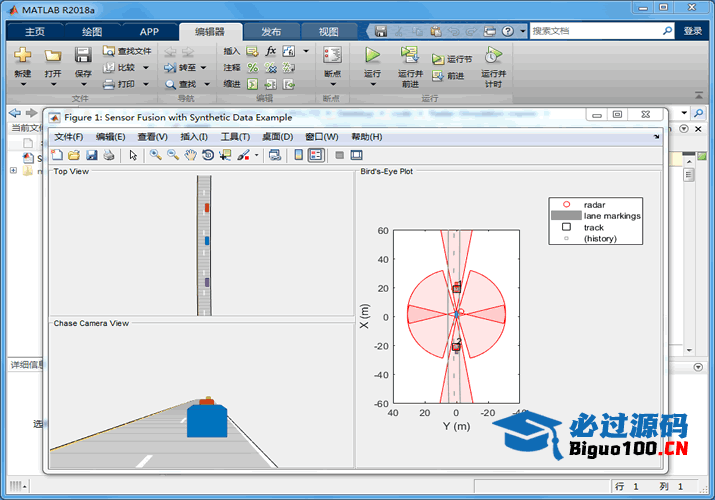Click the Login (登录) link
715x500 pixels.
(x=692, y=31)
